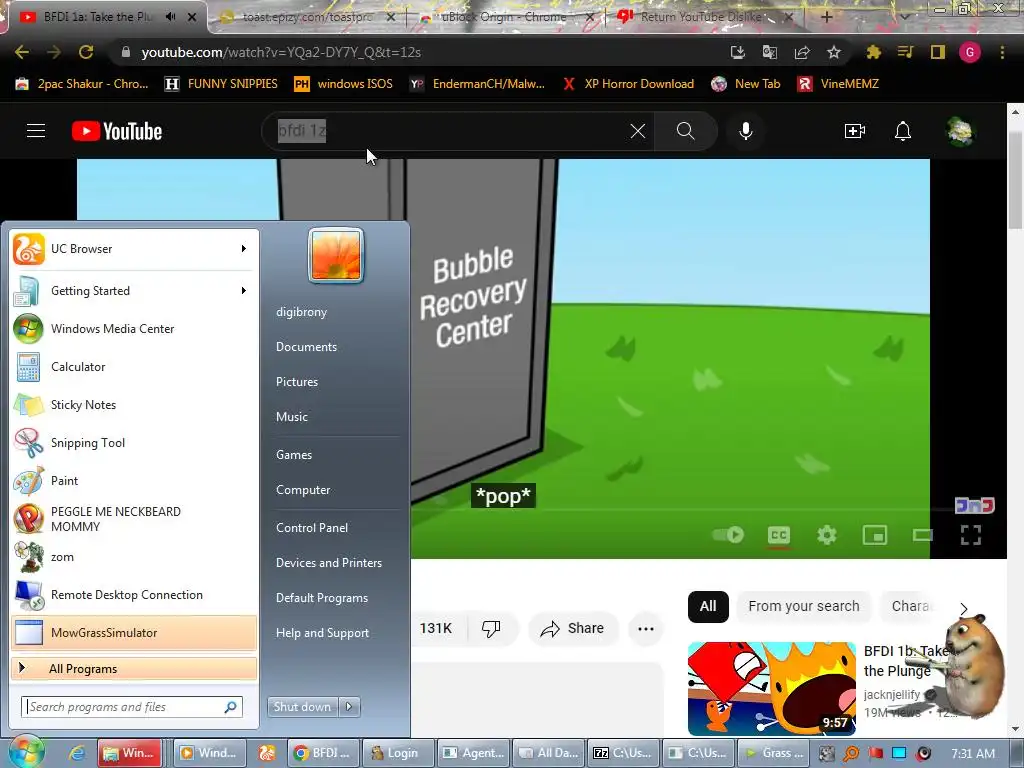The image size is (1024, 768).
Task: Open zom program from Start menu
Action: click(x=134, y=557)
